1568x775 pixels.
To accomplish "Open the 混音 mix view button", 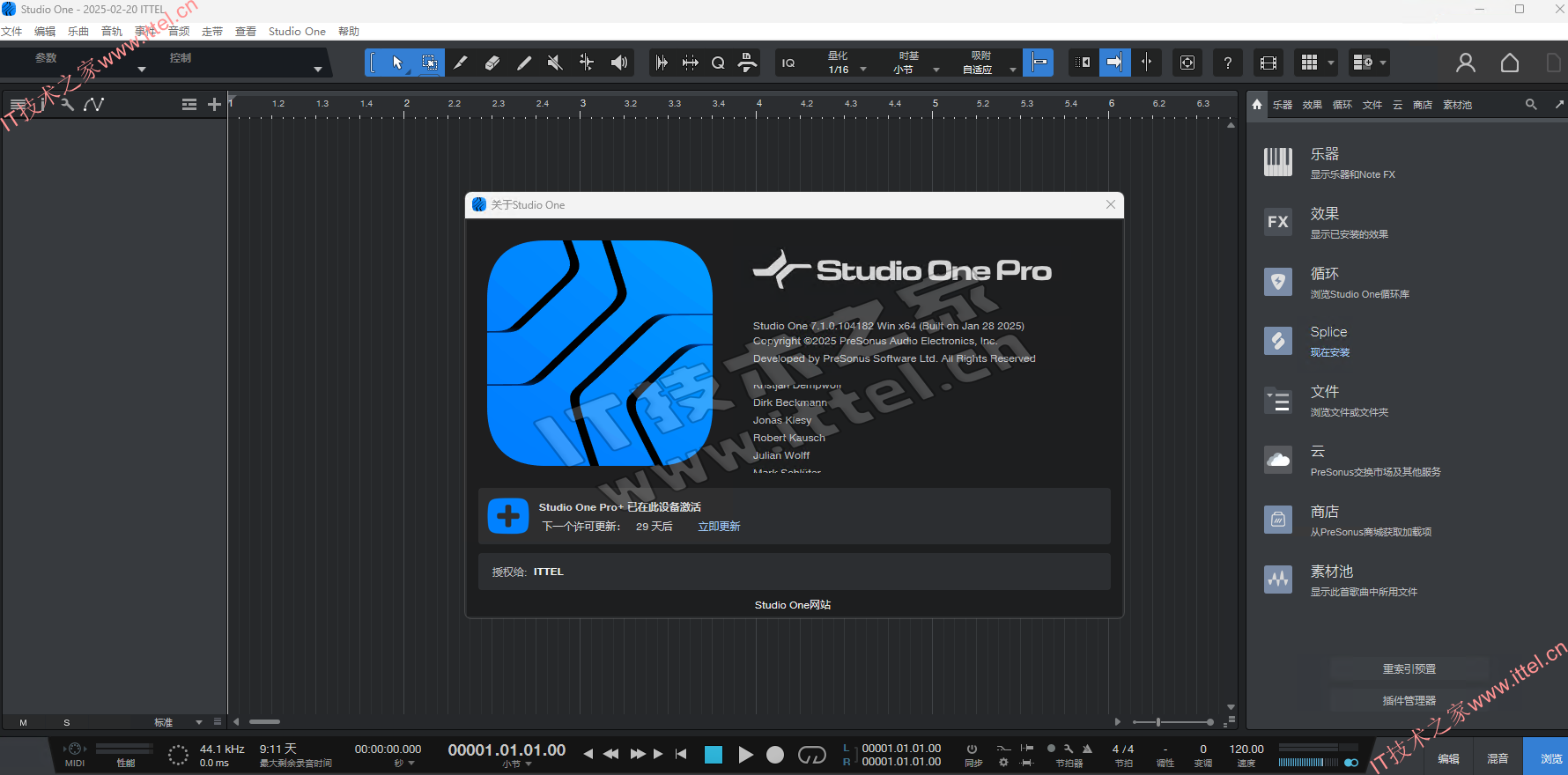I will (1498, 758).
